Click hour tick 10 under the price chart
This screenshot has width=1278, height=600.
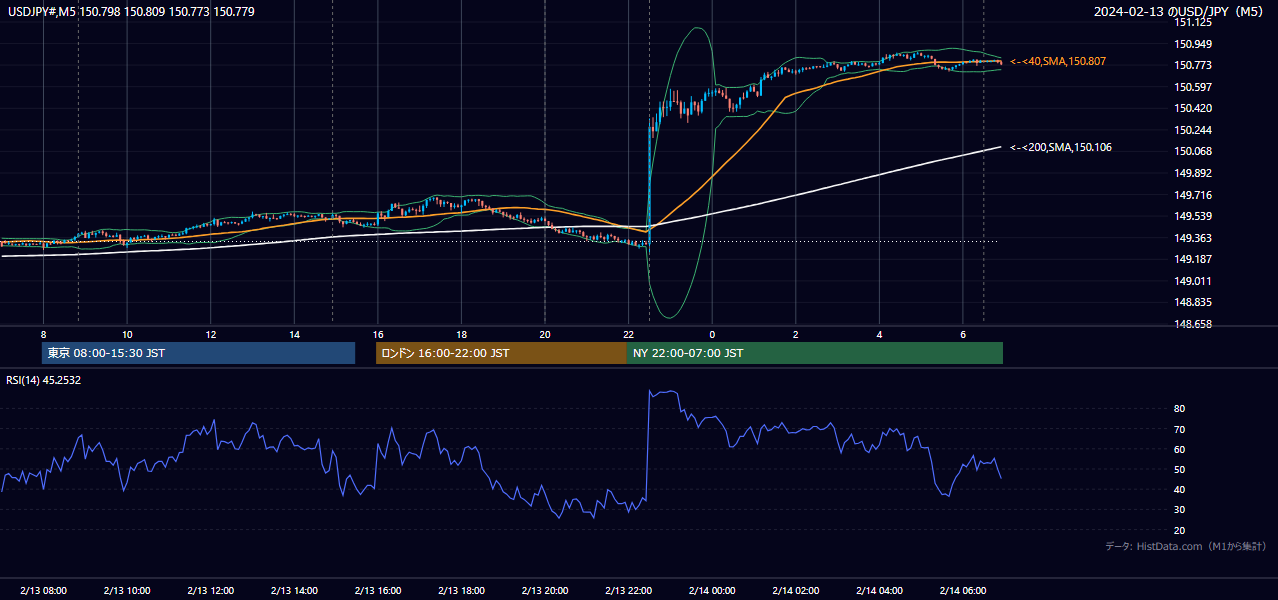pos(127,334)
